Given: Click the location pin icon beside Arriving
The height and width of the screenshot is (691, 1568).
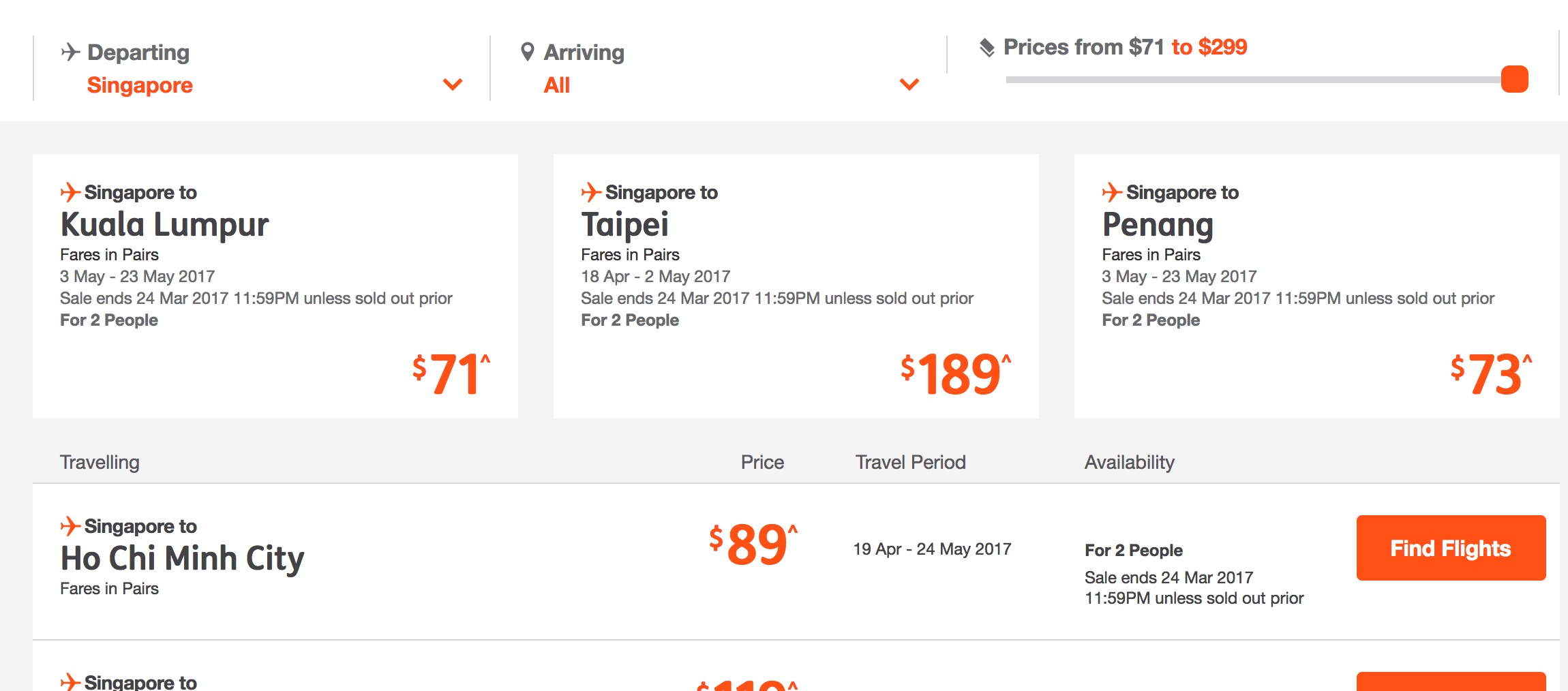Looking at the screenshot, I should click(527, 52).
